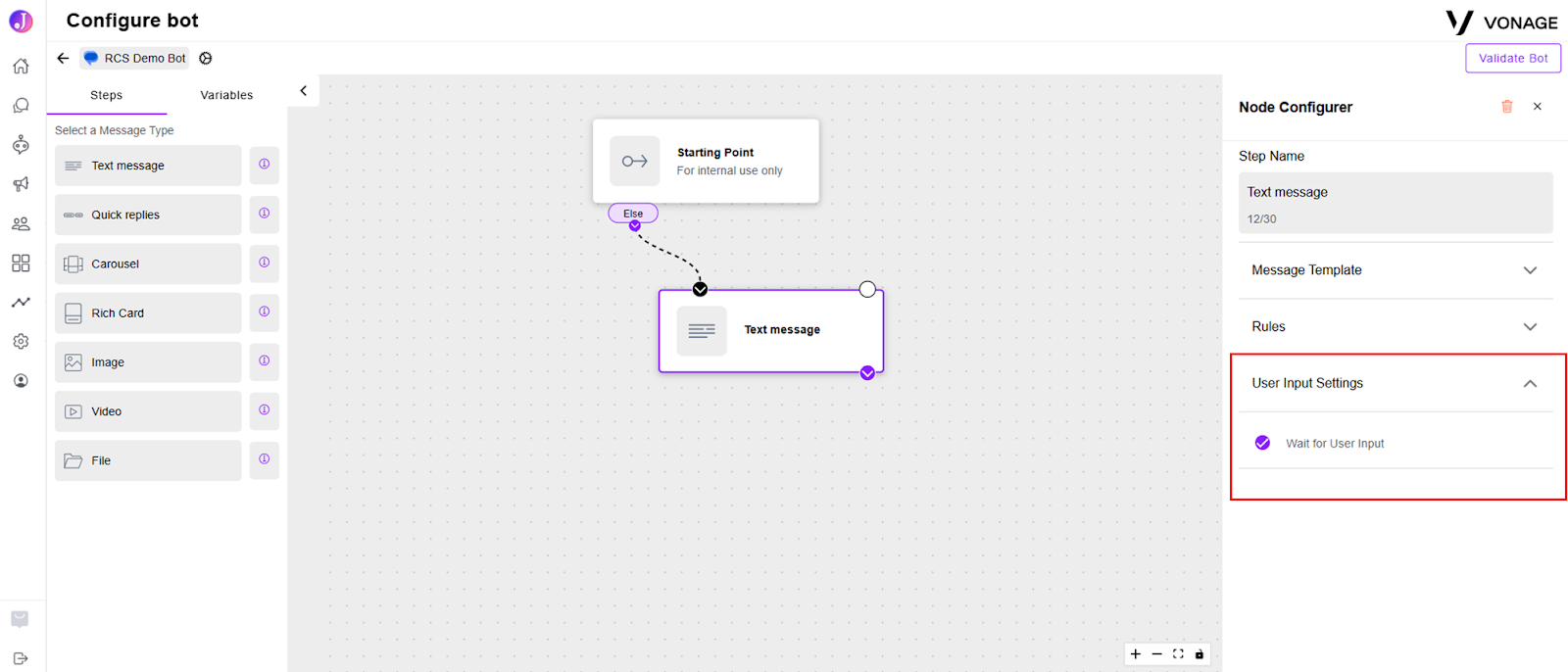The image size is (1568, 672).
Task: Click the Step Name input field
Action: [x=1396, y=203]
